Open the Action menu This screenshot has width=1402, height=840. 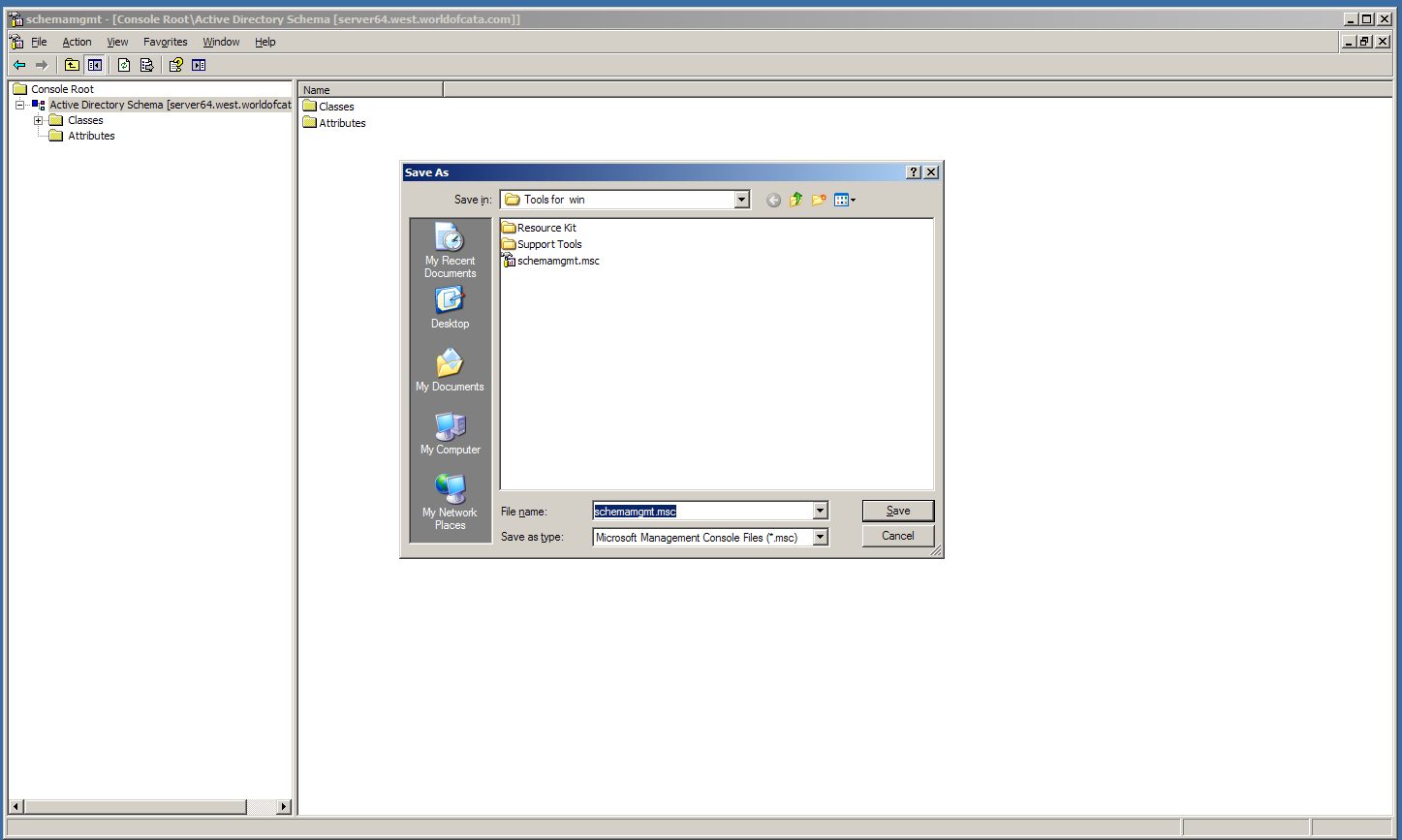(77, 42)
